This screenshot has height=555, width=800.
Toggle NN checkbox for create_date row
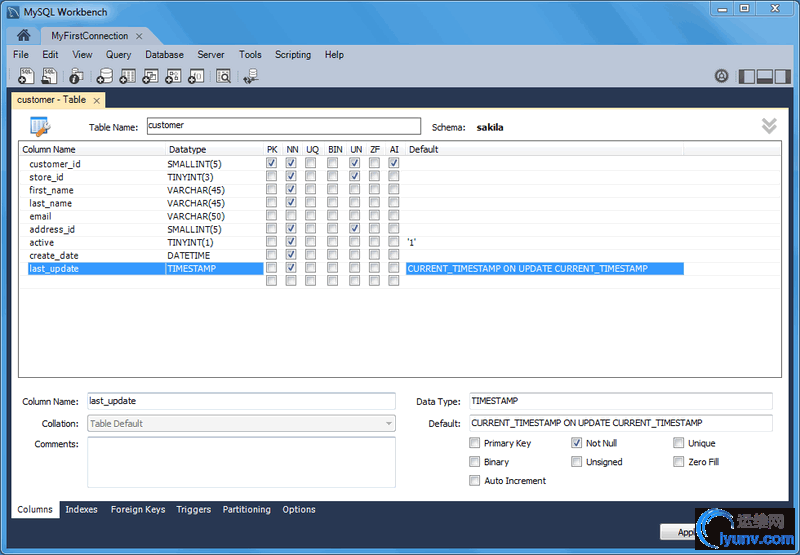pos(291,254)
